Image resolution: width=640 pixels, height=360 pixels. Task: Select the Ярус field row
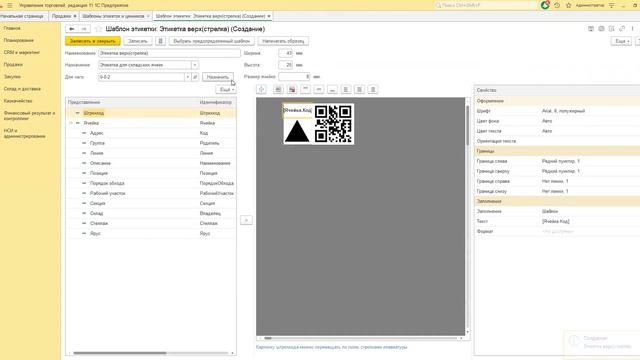coord(151,233)
